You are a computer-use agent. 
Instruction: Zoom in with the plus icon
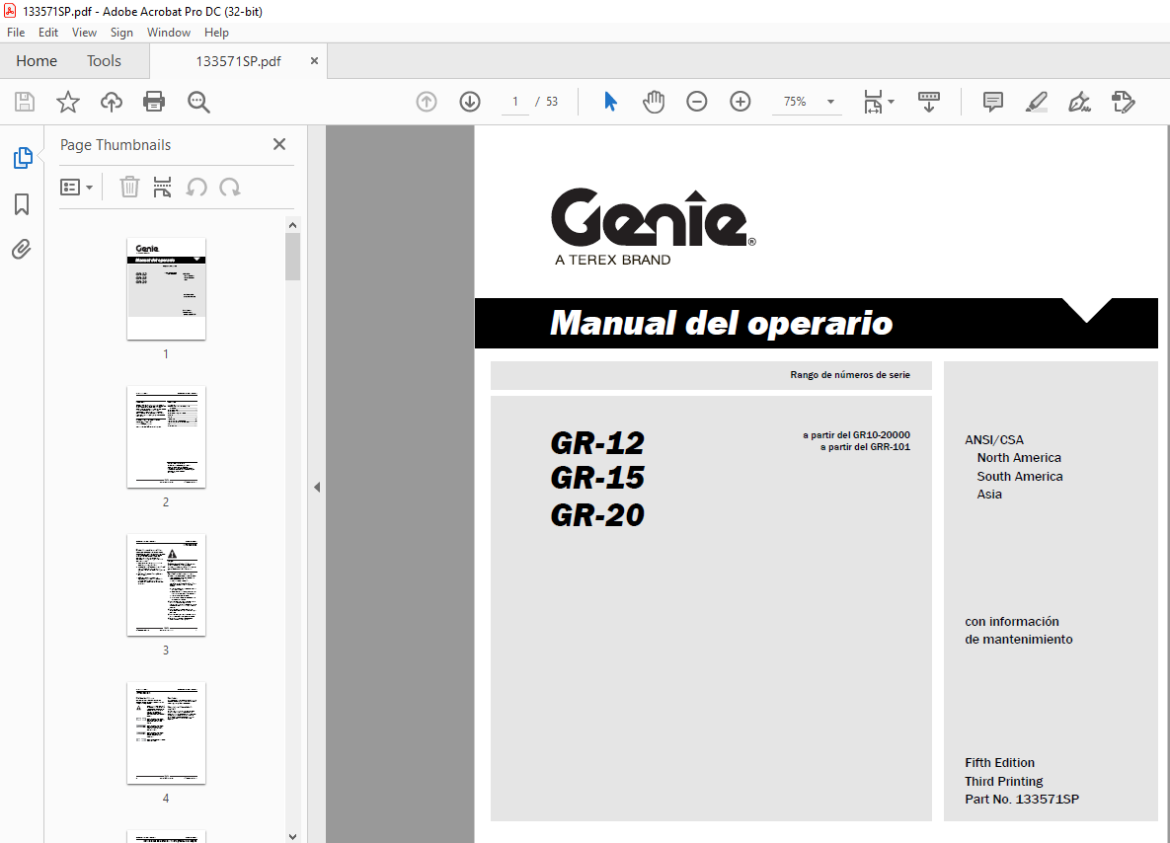tap(739, 101)
